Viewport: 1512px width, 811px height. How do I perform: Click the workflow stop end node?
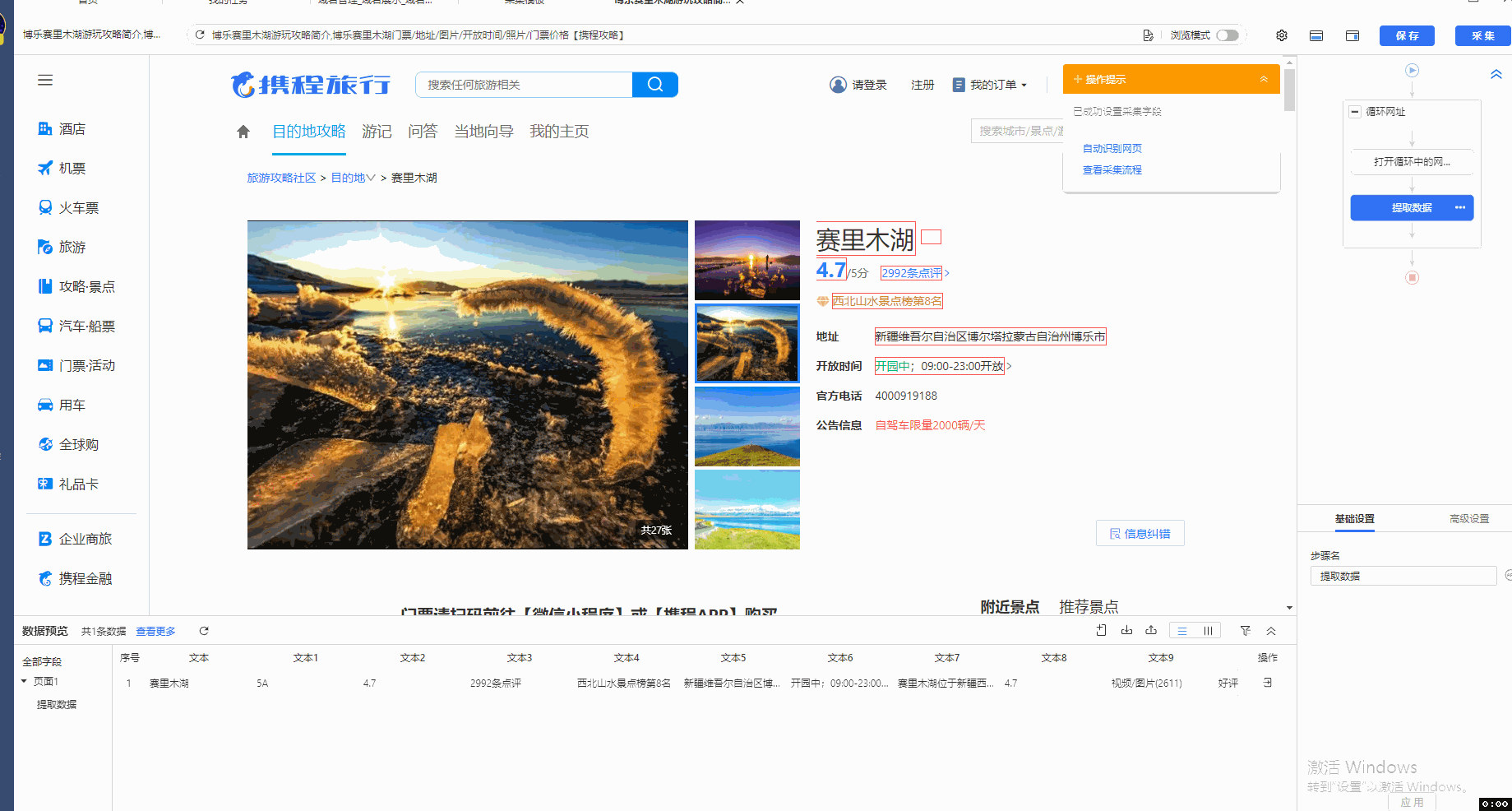coord(1412,277)
